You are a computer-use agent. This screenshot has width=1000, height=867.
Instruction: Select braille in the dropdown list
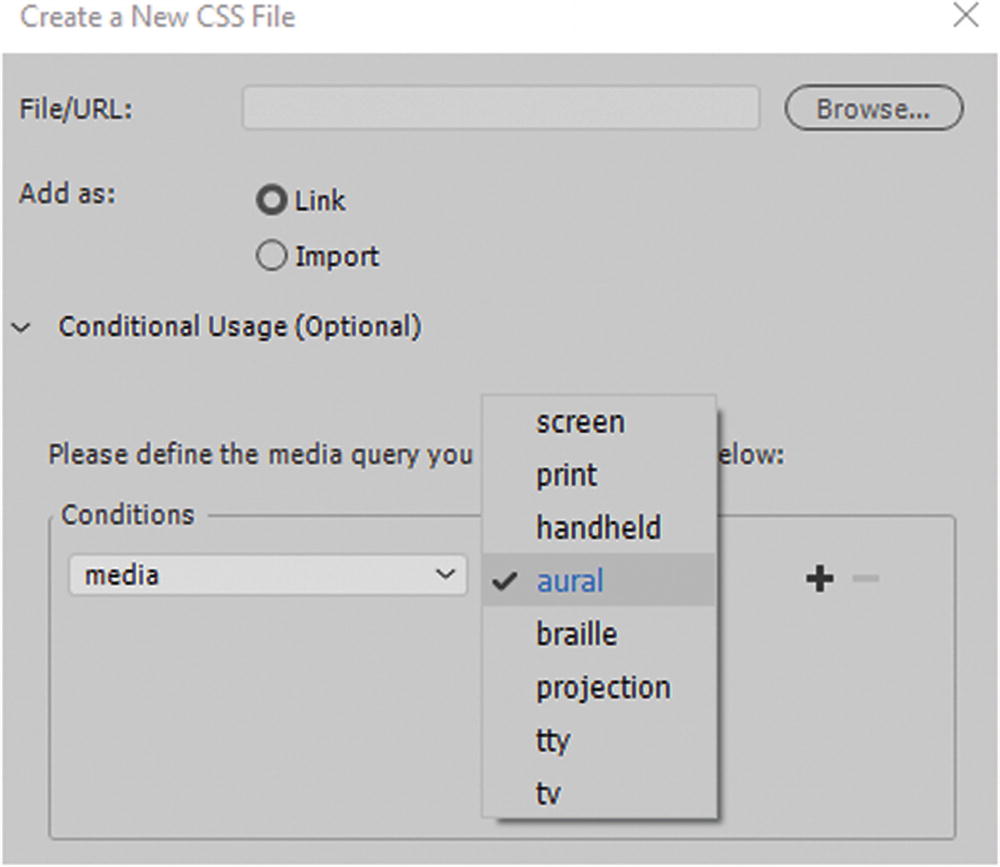point(576,634)
